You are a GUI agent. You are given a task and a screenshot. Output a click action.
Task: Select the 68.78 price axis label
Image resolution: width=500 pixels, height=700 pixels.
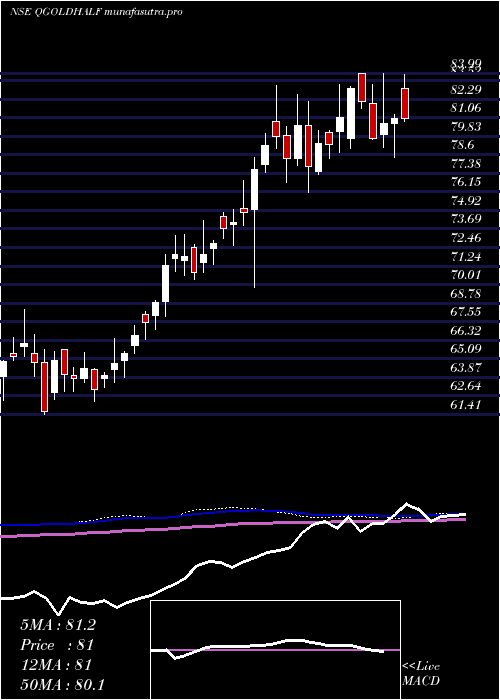point(466,293)
